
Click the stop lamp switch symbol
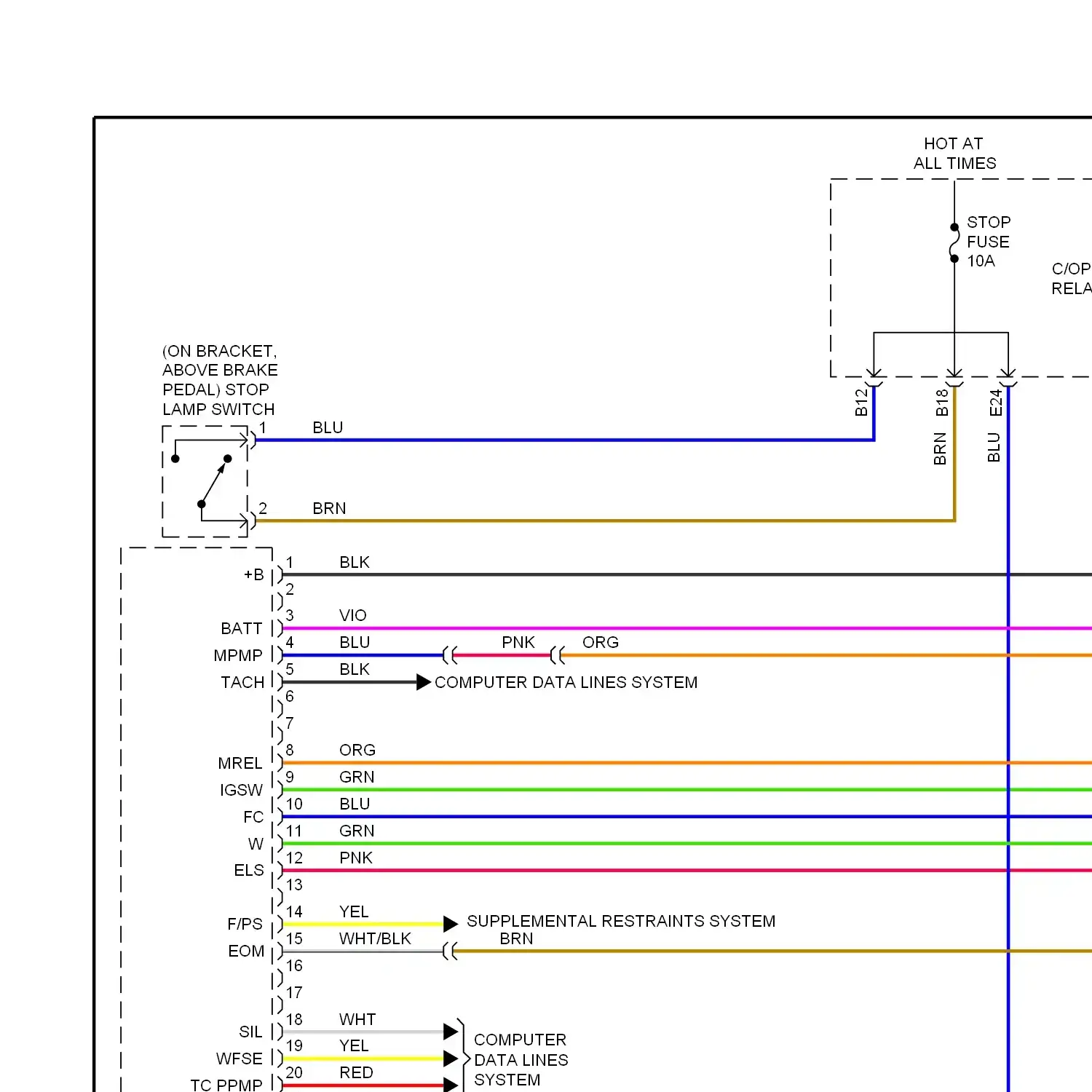[x=205, y=481]
